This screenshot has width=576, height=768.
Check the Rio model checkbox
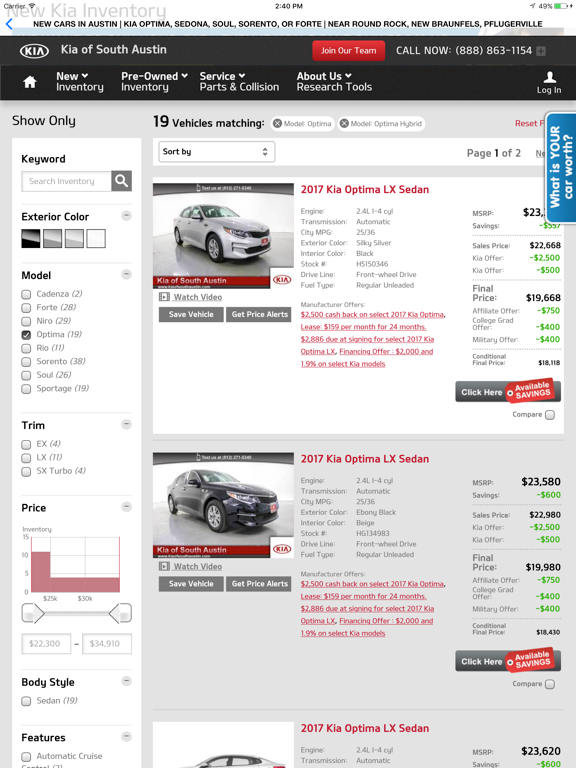click(x=26, y=348)
